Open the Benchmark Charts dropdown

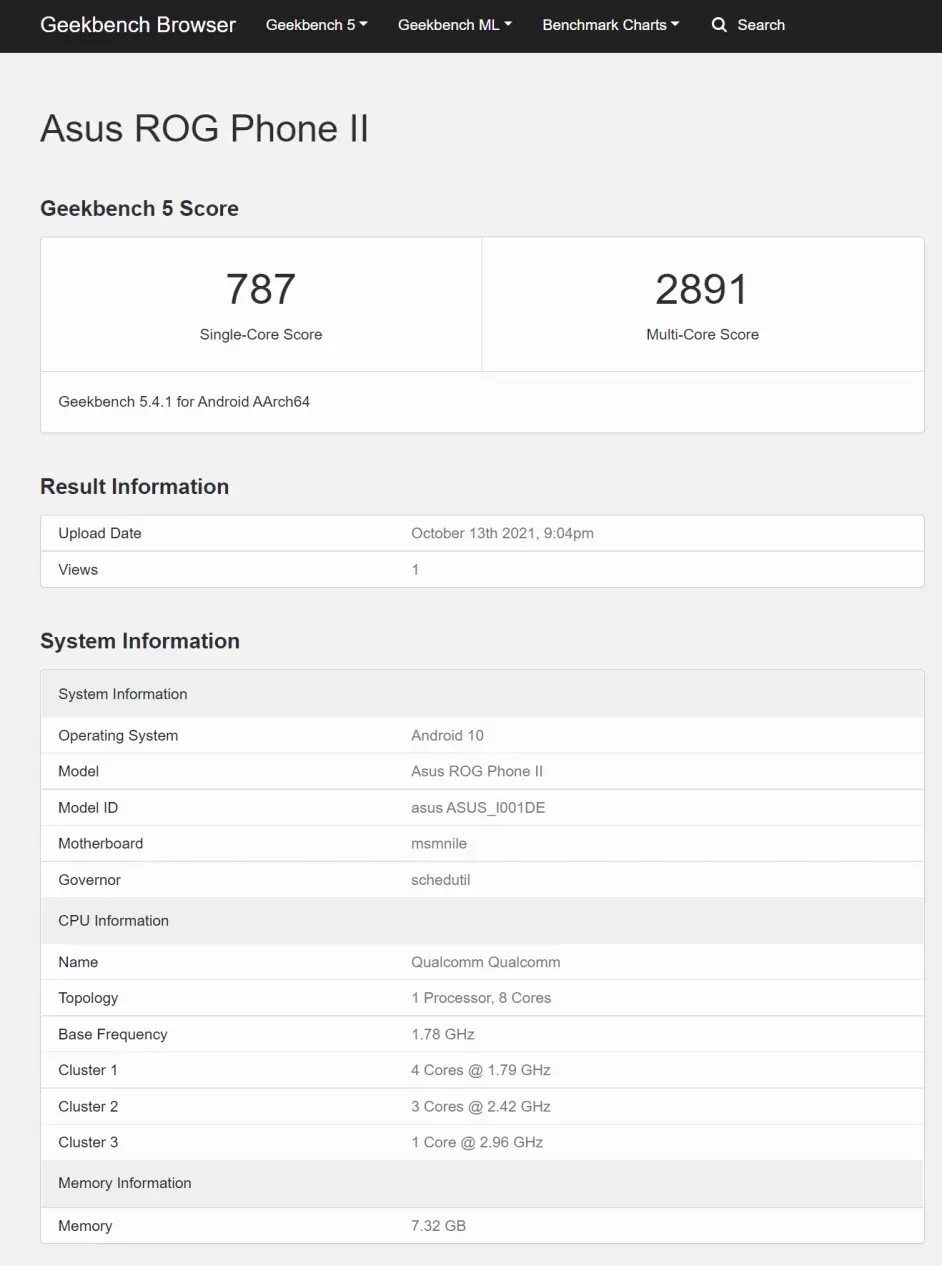click(x=611, y=25)
